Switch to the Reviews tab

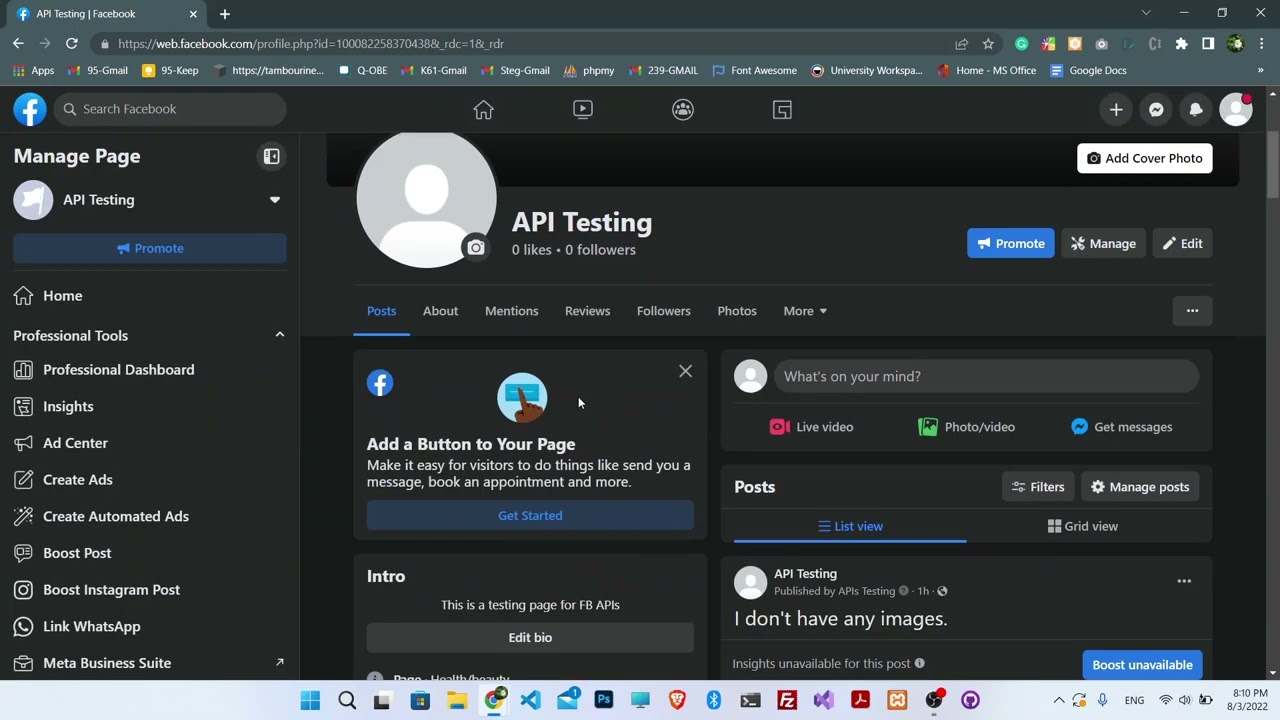587,311
